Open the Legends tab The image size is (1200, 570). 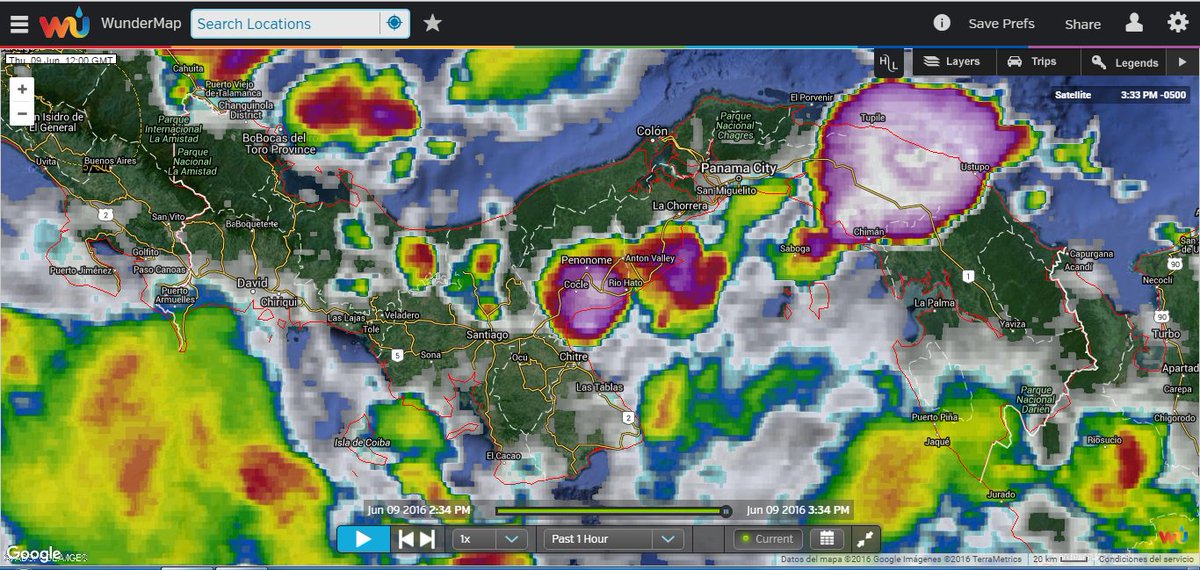click(1125, 62)
